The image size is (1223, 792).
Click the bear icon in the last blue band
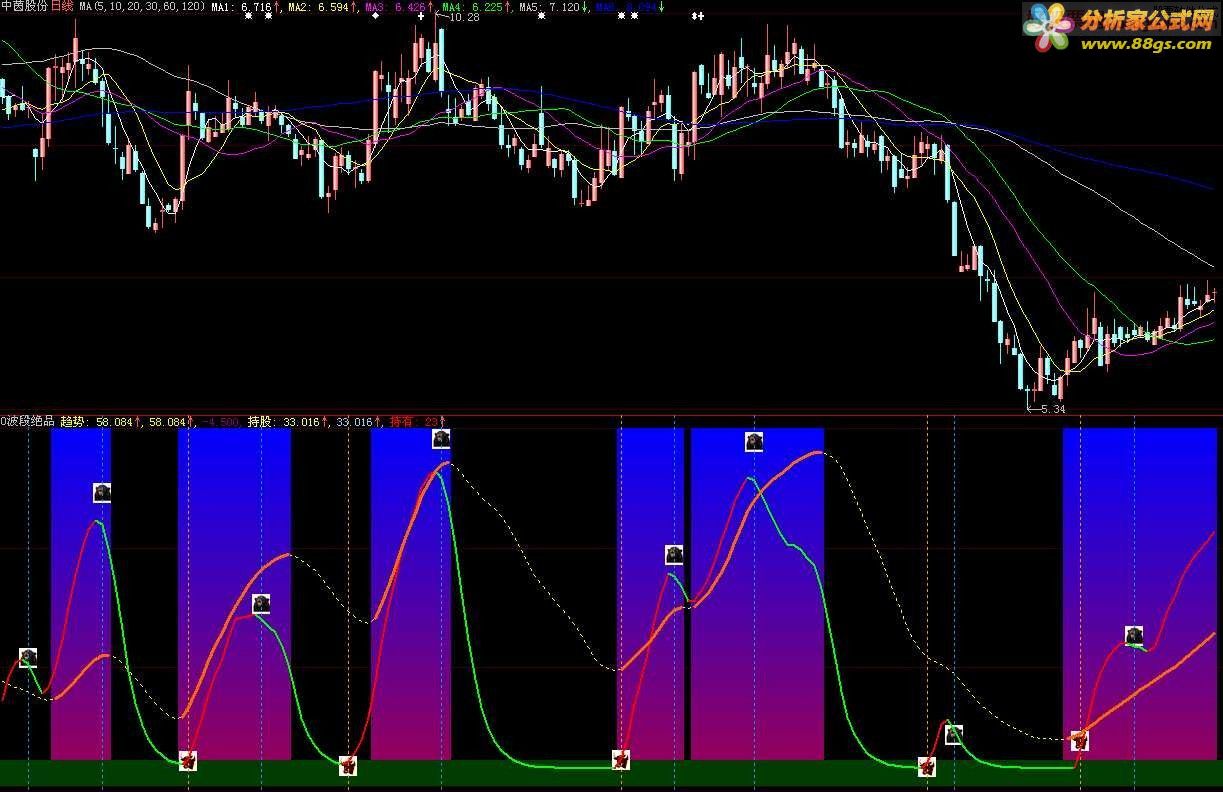(x=1133, y=635)
